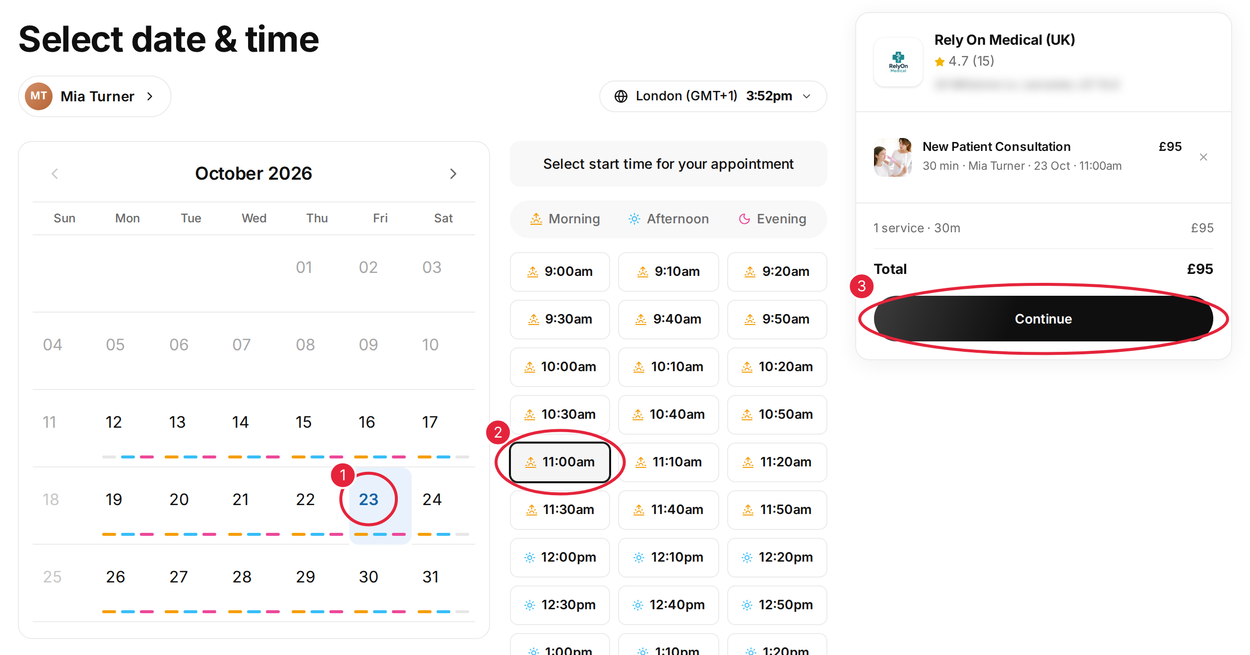Choose October 21 date

pos(241,500)
